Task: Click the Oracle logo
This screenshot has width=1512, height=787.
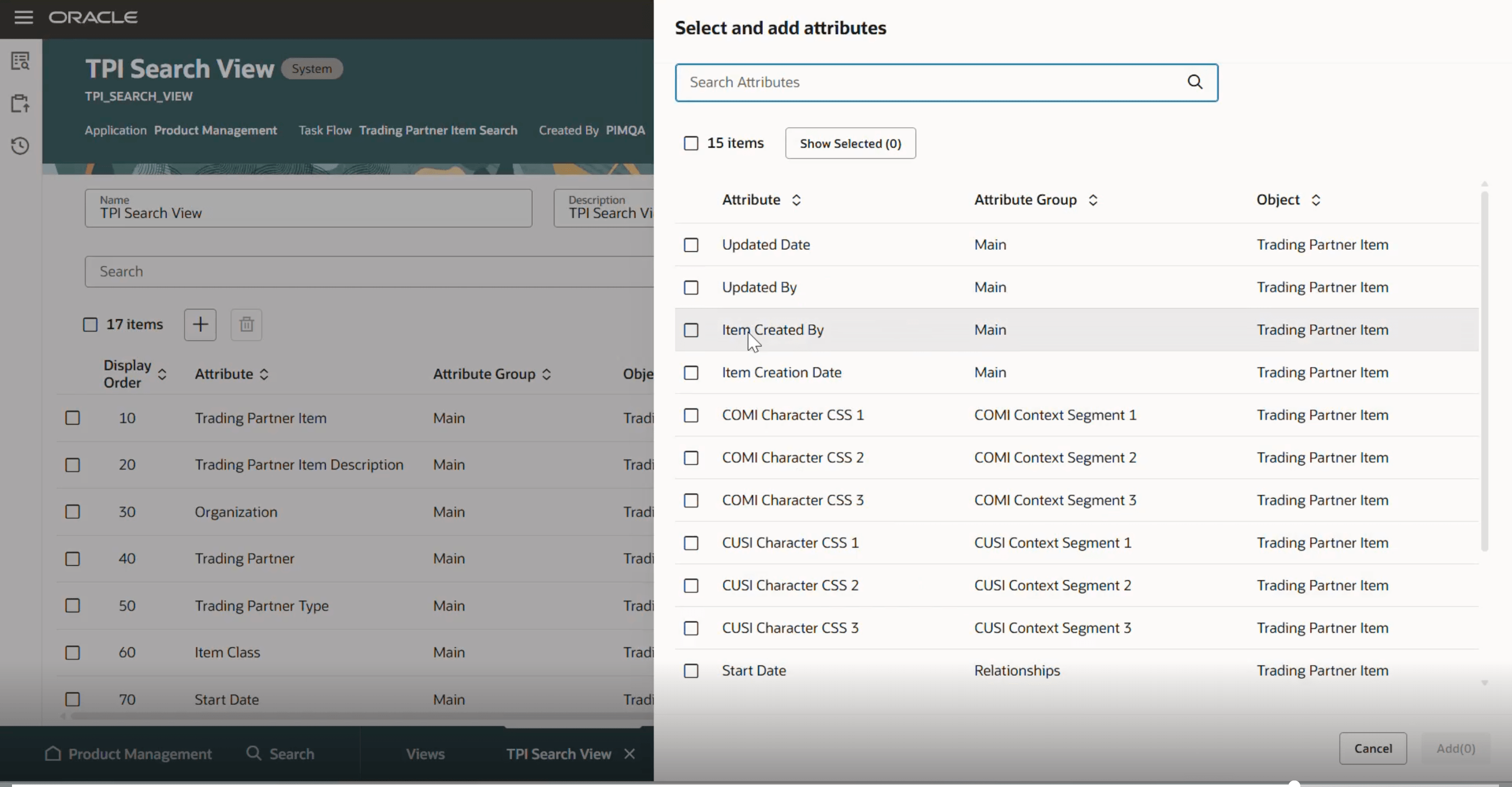Action: coord(94,17)
